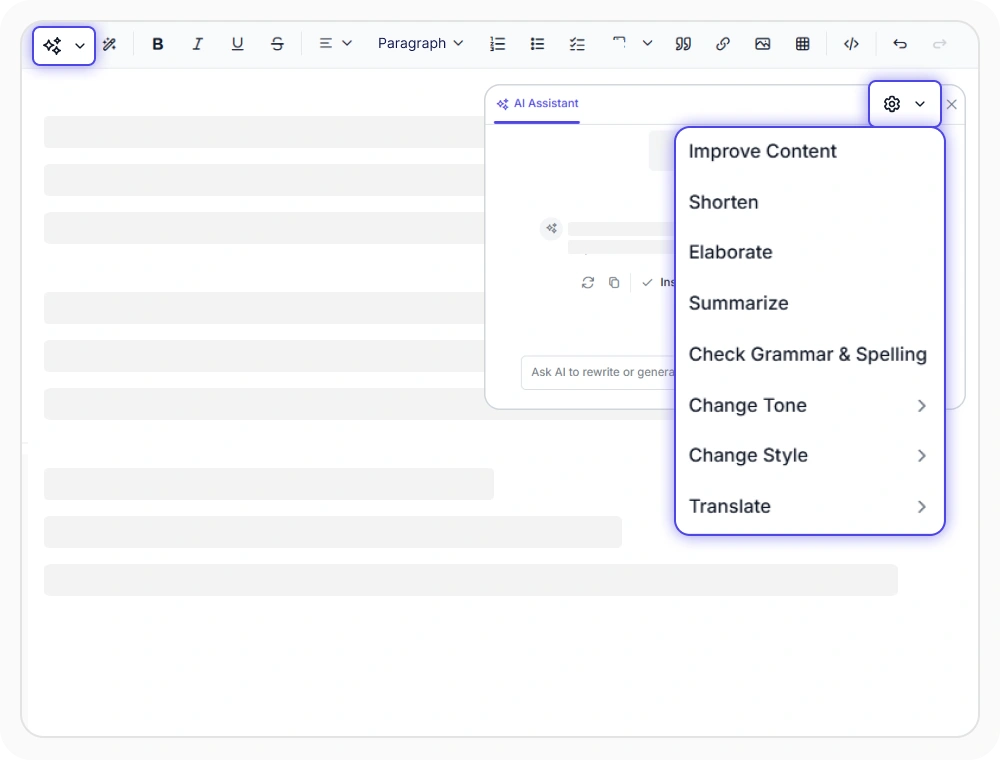Select Improve Content from the menu
Viewport: 1000px width, 760px height.
click(x=809, y=151)
